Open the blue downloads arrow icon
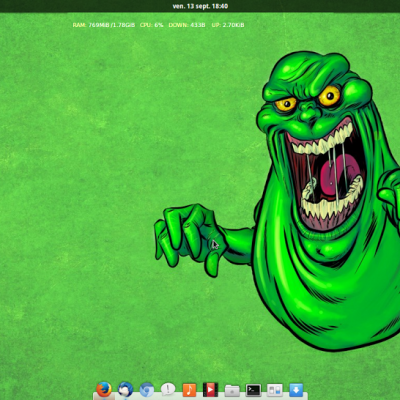Screen dimensions: 400x400 click(x=296, y=390)
